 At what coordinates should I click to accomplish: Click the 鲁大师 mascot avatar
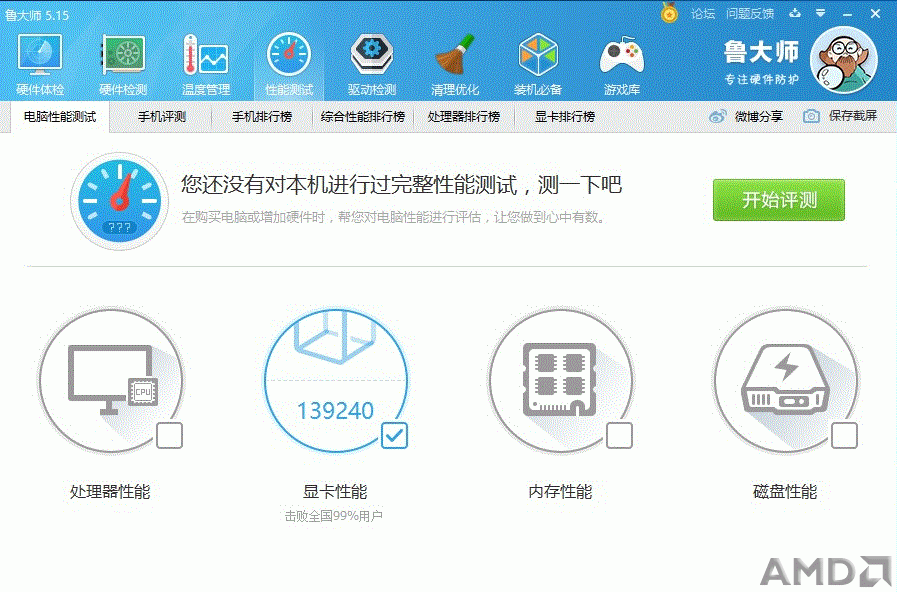point(844,60)
